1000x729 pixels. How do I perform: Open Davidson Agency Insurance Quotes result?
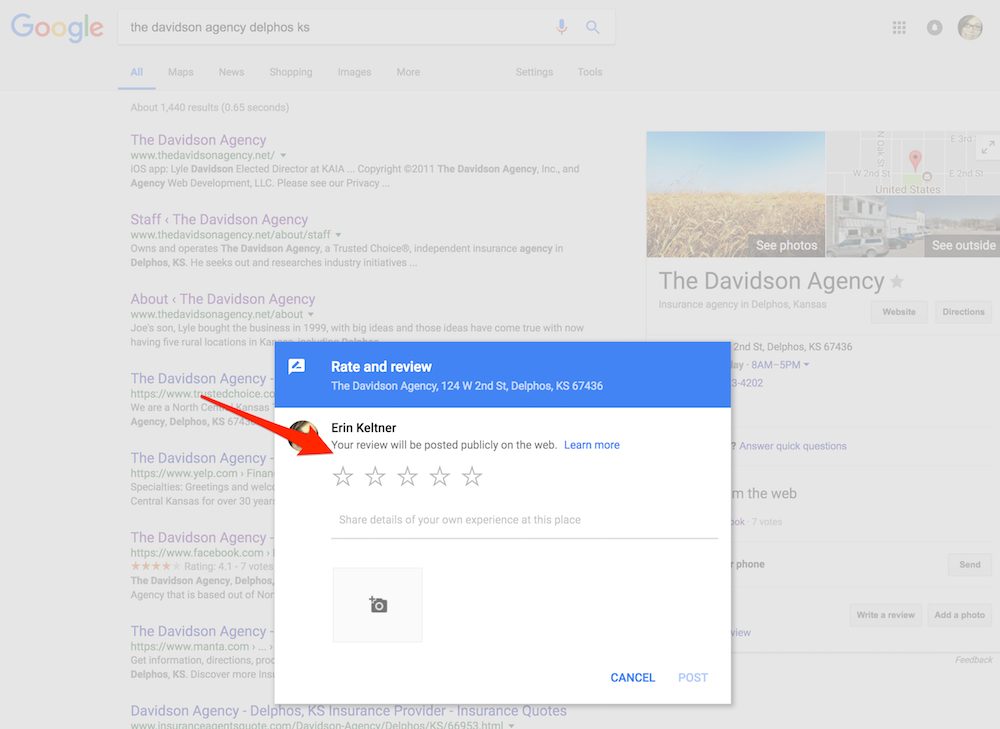click(x=348, y=711)
